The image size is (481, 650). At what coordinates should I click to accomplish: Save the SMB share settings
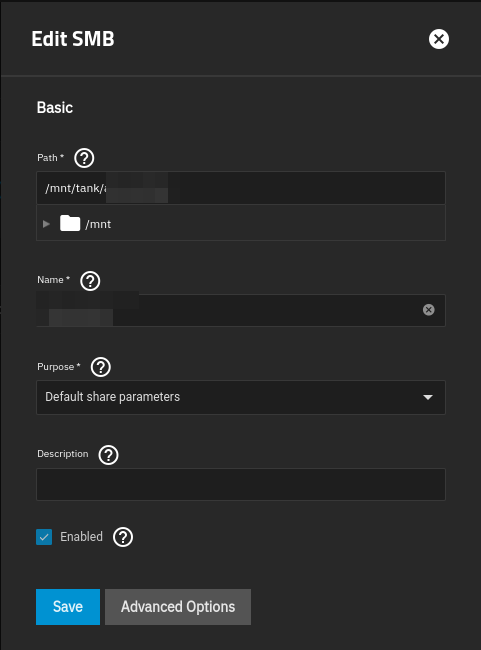click(x=68, y=607)
